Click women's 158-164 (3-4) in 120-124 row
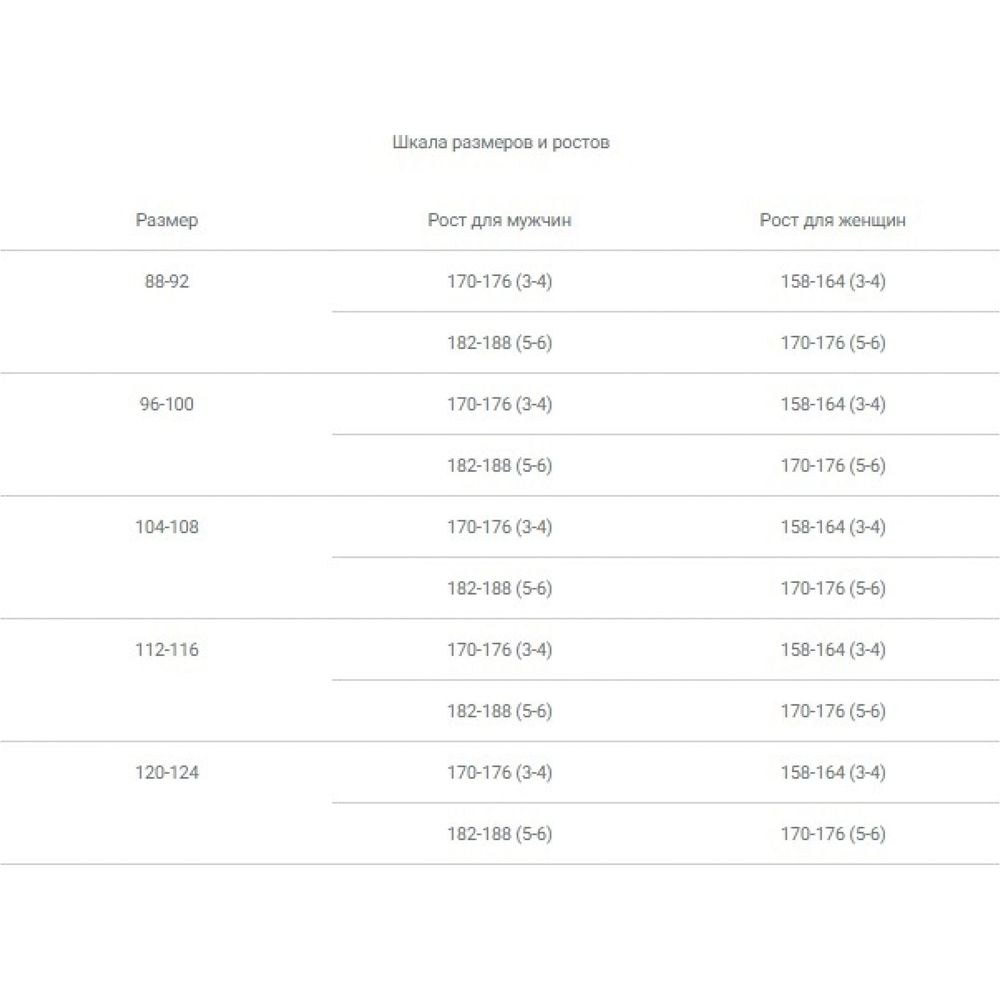This screenshot has width=1000, height=1000. [832, 773]
